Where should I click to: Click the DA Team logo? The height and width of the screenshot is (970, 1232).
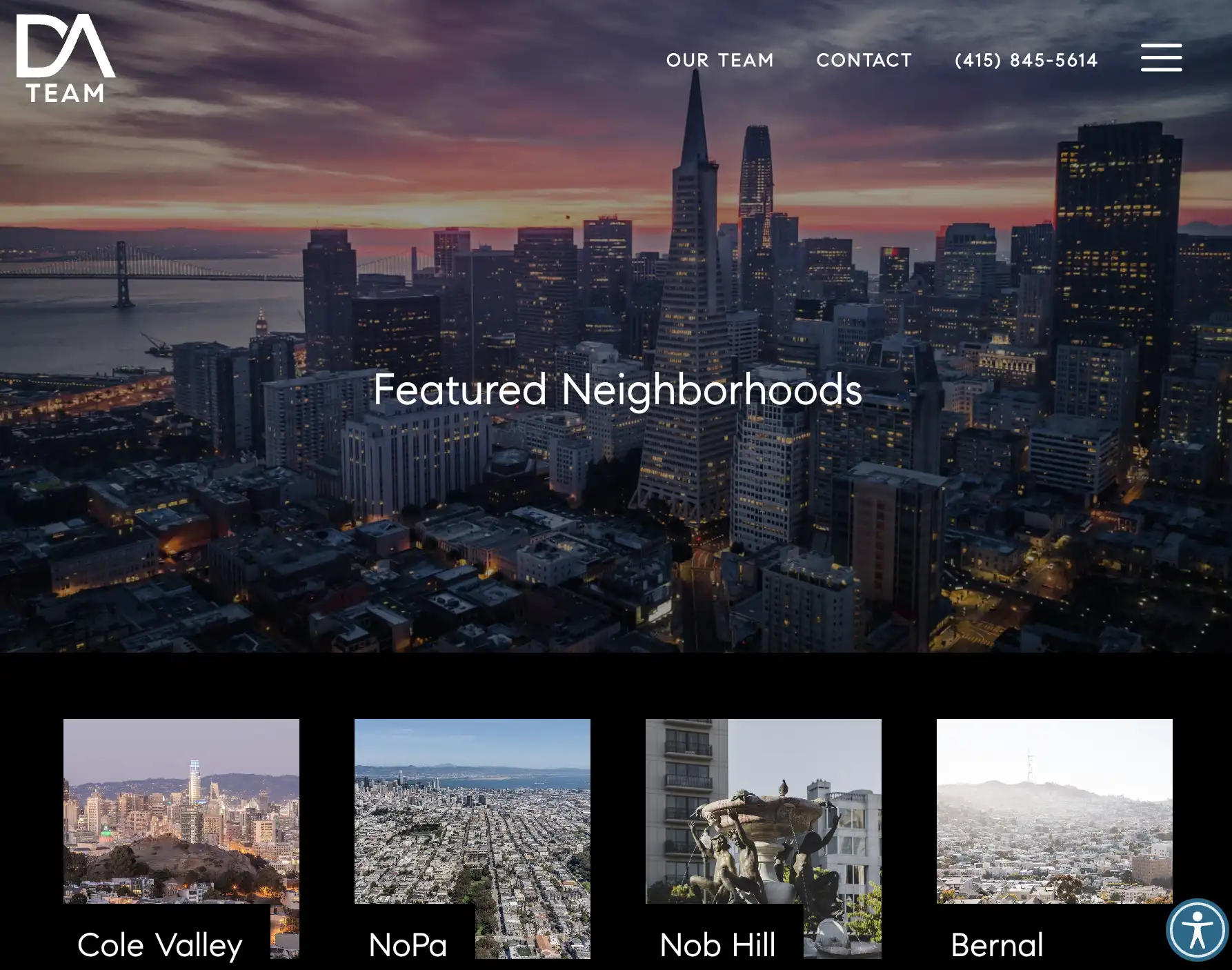tap(66, 59)
